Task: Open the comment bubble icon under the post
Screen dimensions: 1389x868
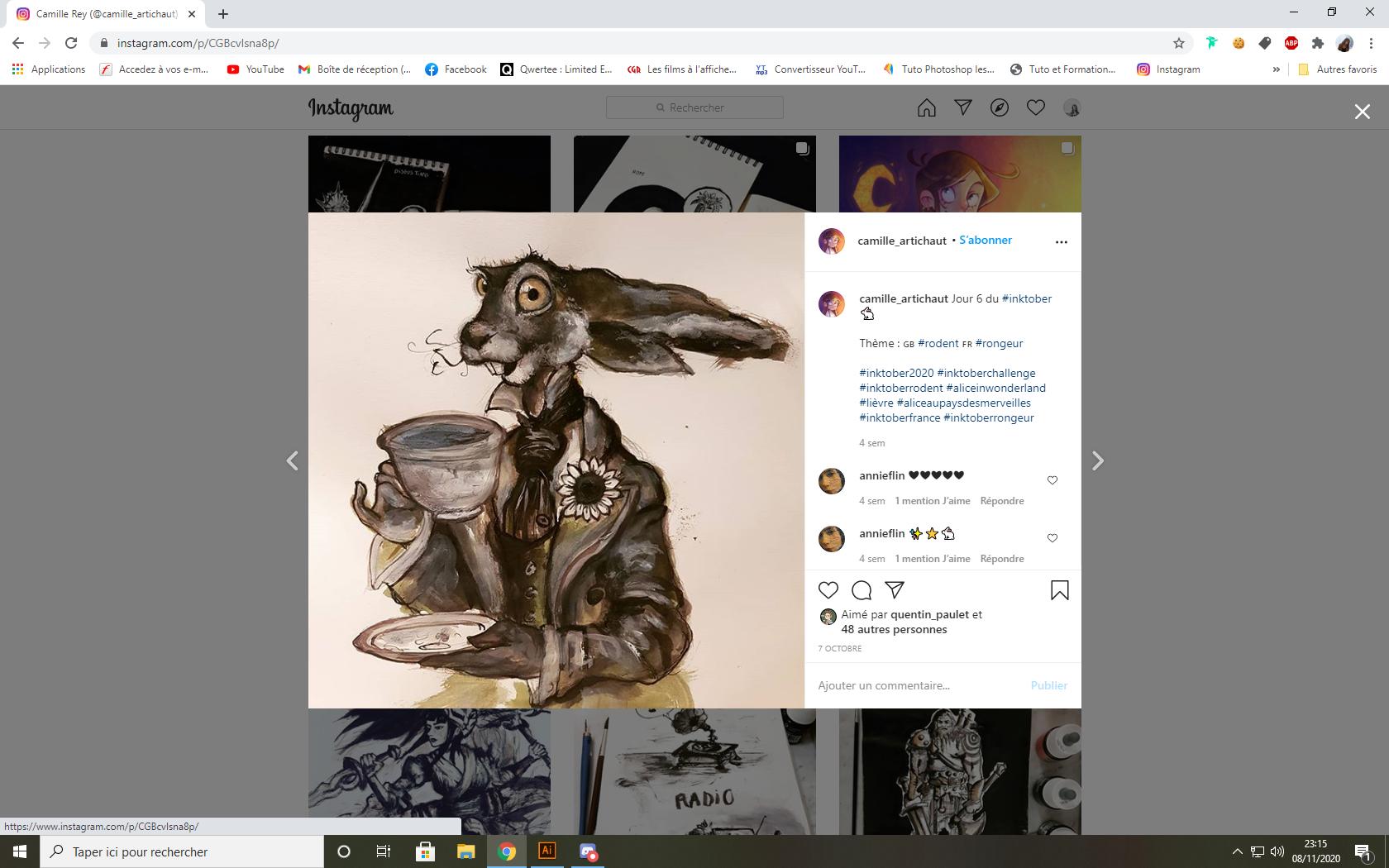Action: coord(862,590)
